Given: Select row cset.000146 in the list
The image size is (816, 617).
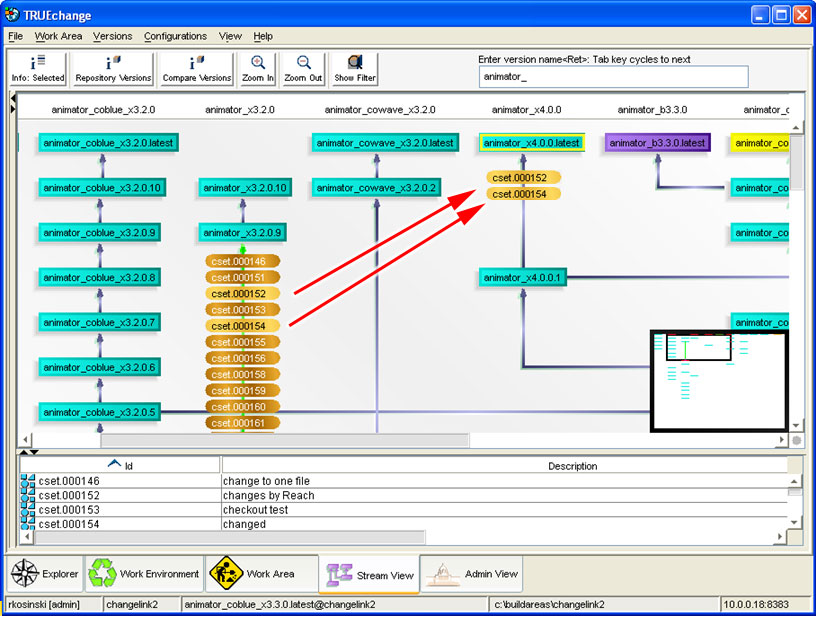Looking at the screenshot, I should [x=404, y=481].
